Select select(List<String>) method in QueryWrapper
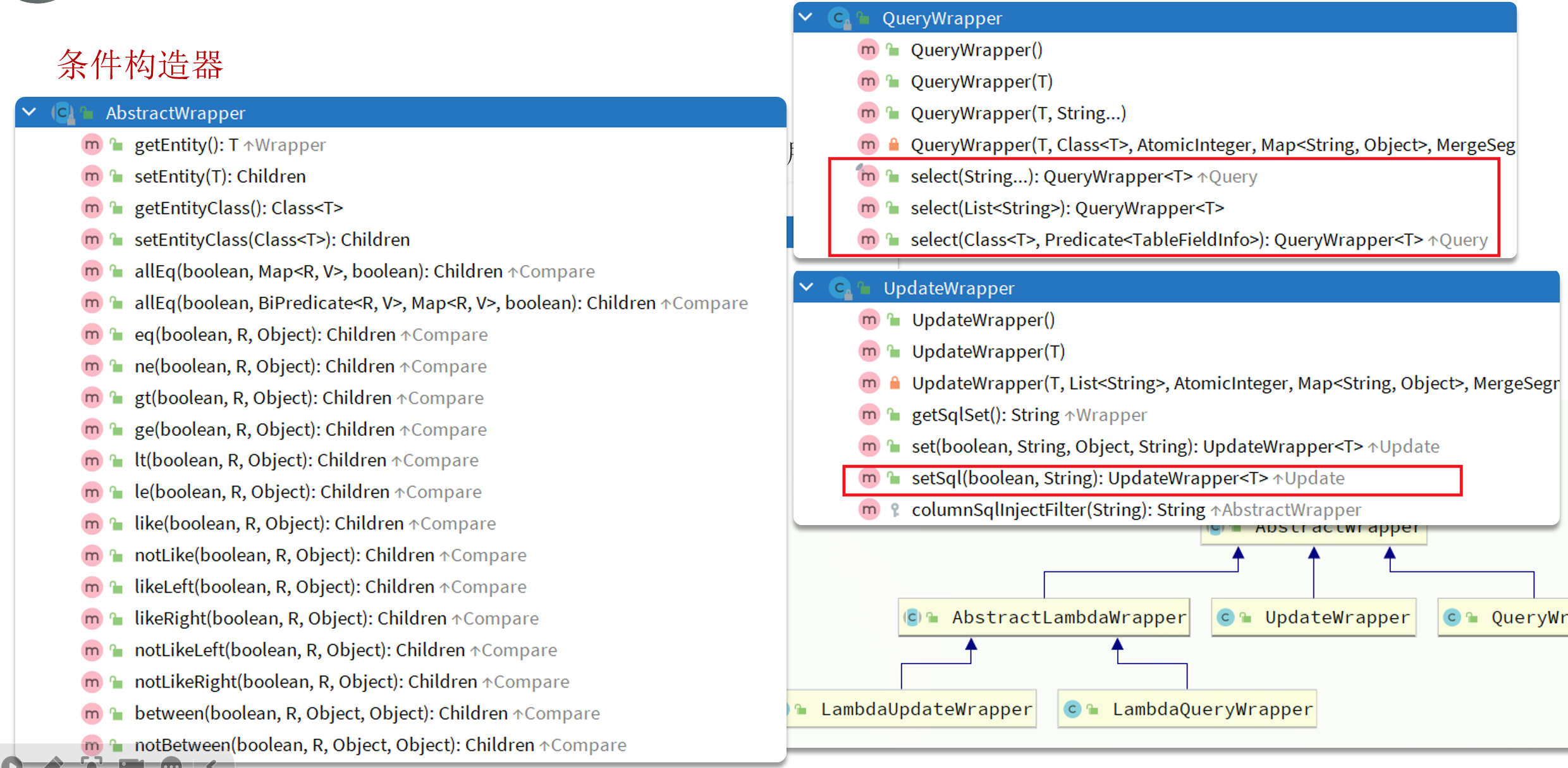The width and height of the screenshot is (1568, 768). 1067,208
